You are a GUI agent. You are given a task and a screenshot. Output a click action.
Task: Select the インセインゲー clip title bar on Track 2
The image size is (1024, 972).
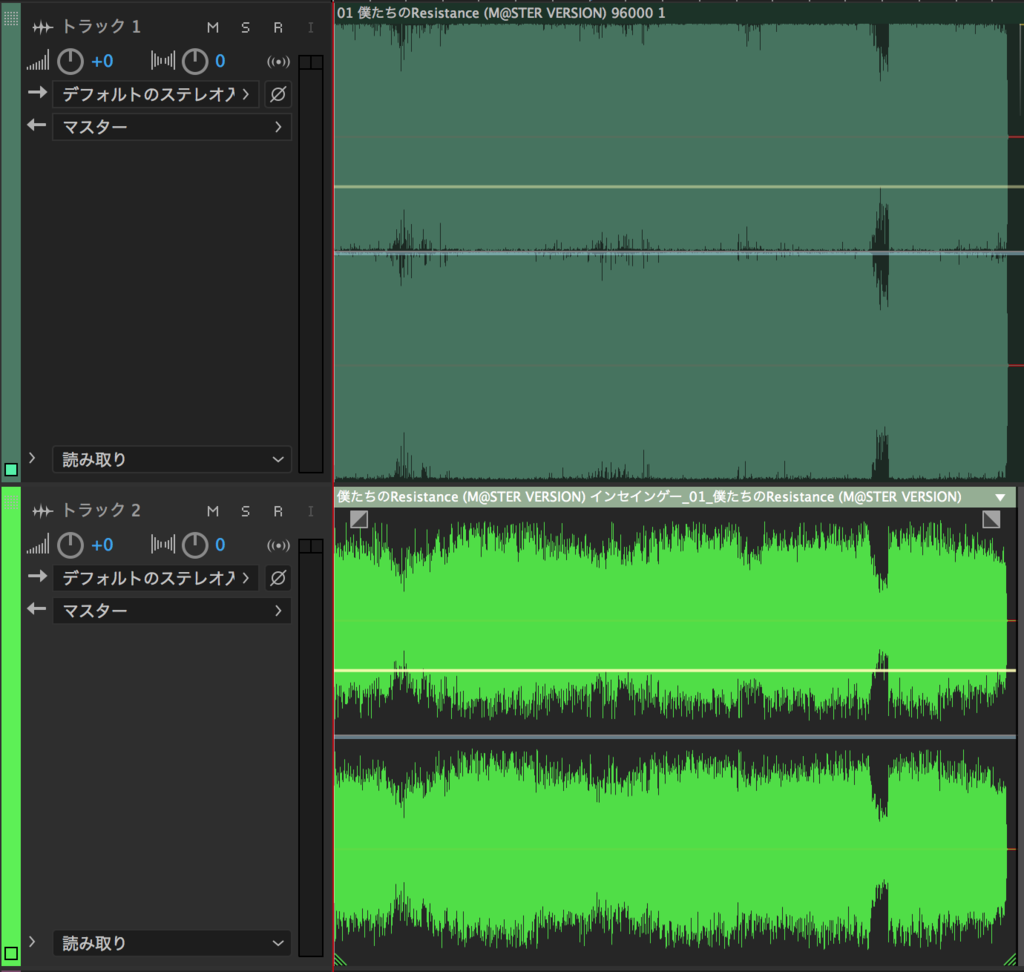(x=675, y=497)
